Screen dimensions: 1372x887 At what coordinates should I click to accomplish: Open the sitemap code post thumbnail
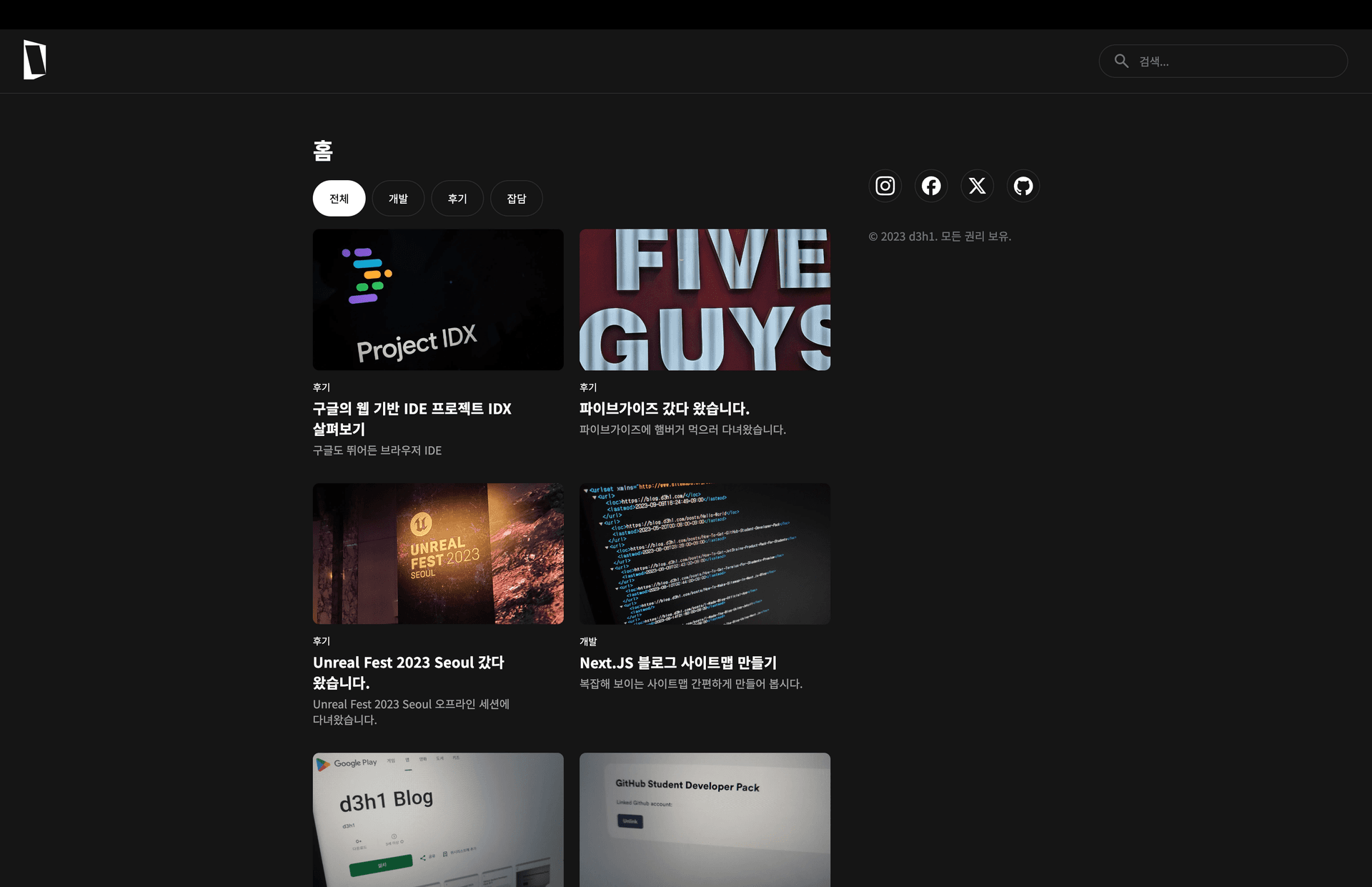point(705,554)
